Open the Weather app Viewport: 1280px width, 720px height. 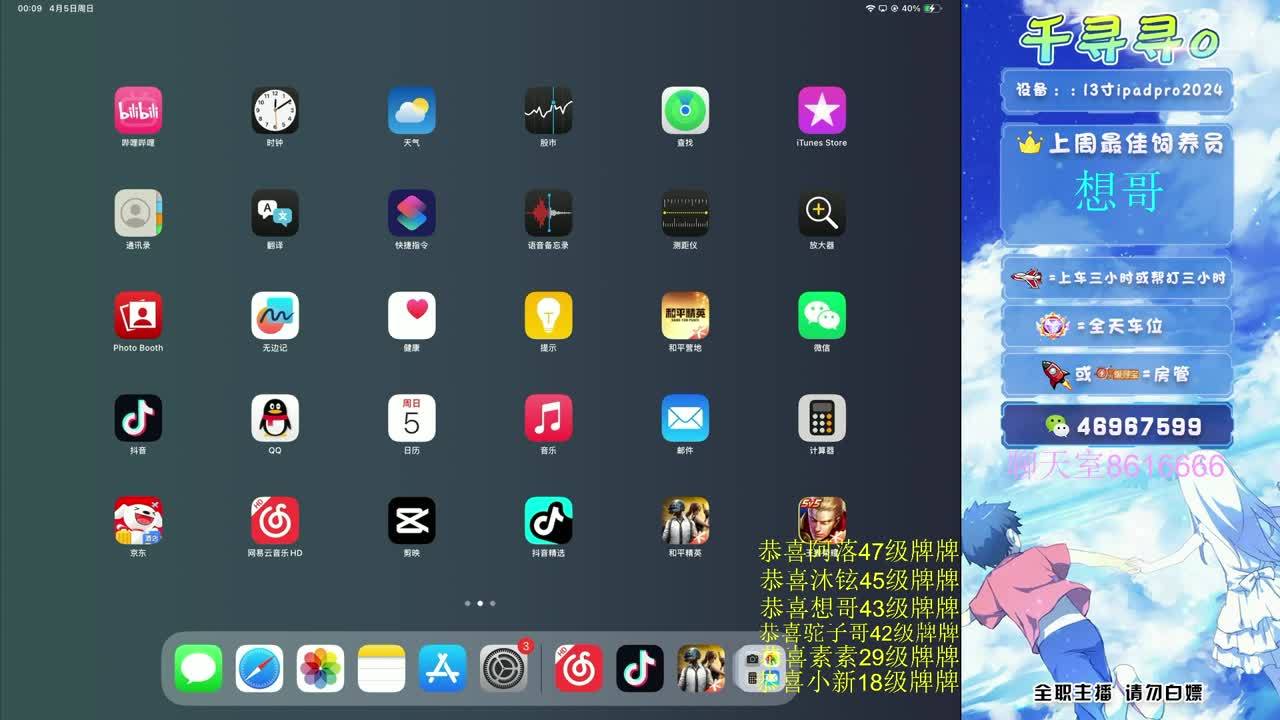click(412, 111)
